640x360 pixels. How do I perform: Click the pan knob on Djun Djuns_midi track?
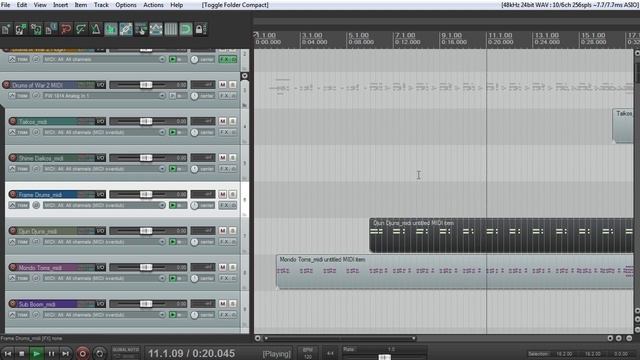point(194,242)
